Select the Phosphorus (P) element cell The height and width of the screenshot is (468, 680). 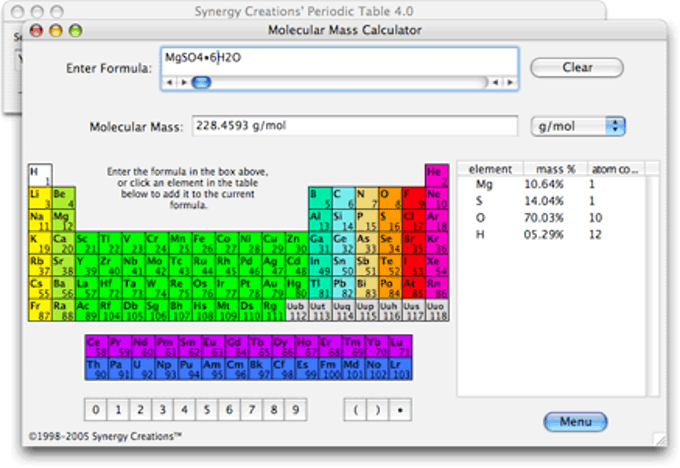[x=367, y=220]
